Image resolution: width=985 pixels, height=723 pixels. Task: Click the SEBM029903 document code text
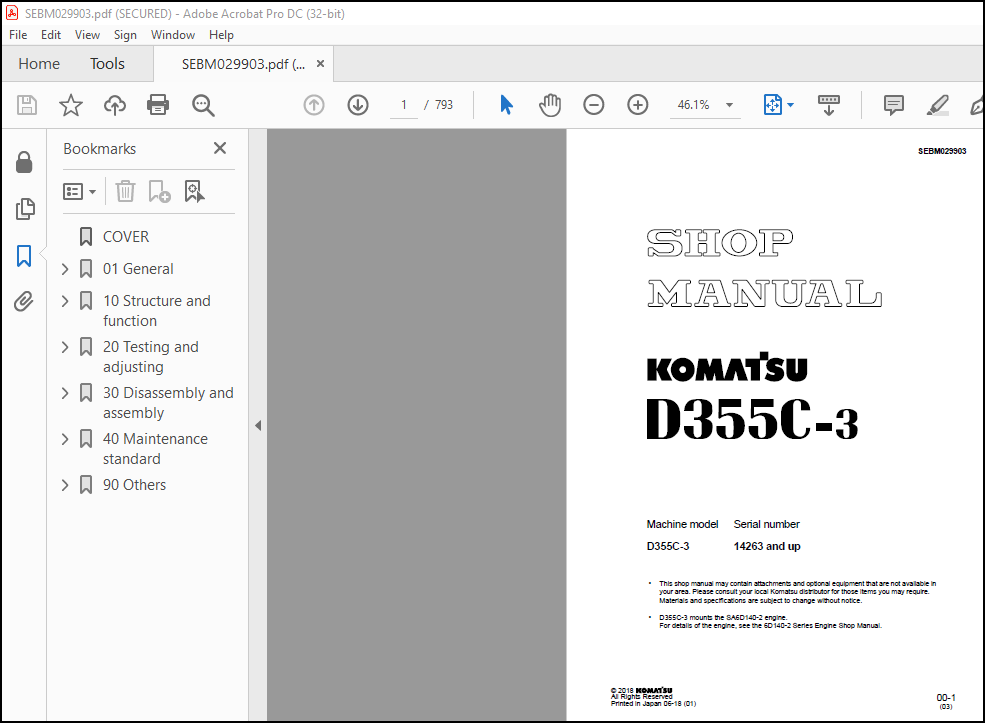coord(942,151)
